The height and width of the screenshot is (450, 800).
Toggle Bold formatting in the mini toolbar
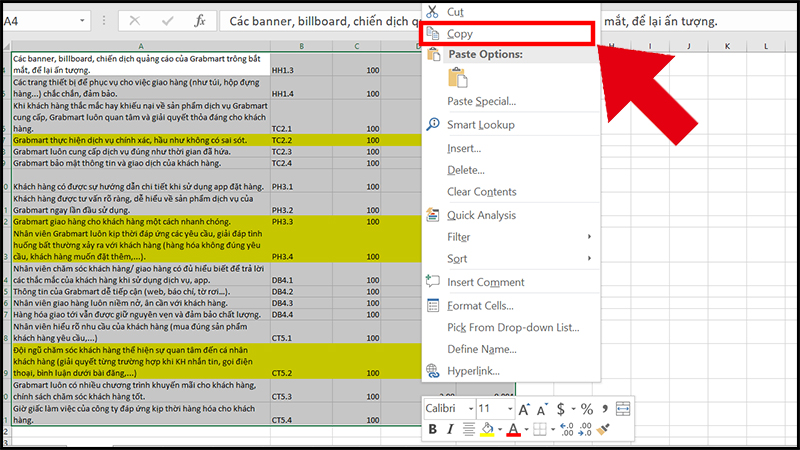434,430
